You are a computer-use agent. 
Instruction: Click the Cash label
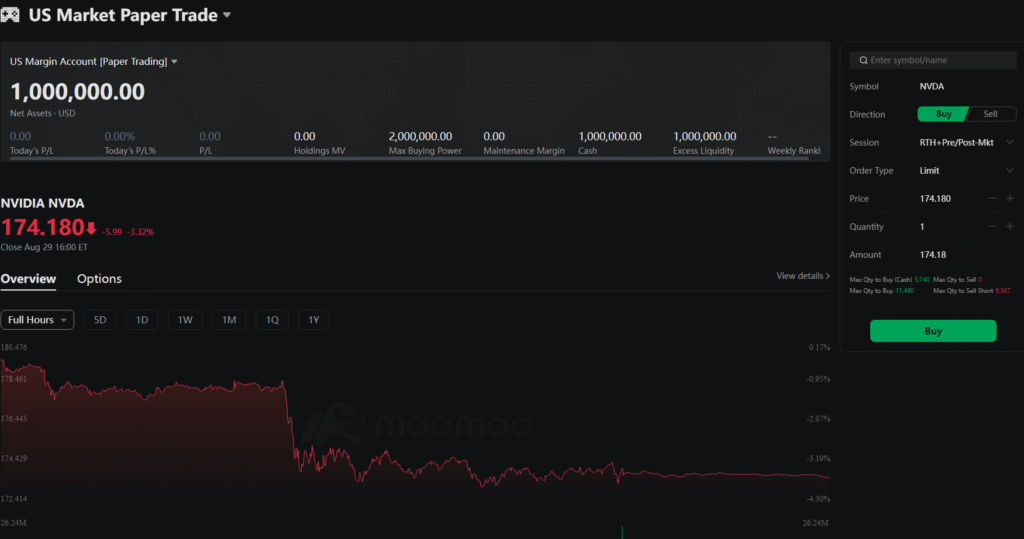(x=587, y=151)
